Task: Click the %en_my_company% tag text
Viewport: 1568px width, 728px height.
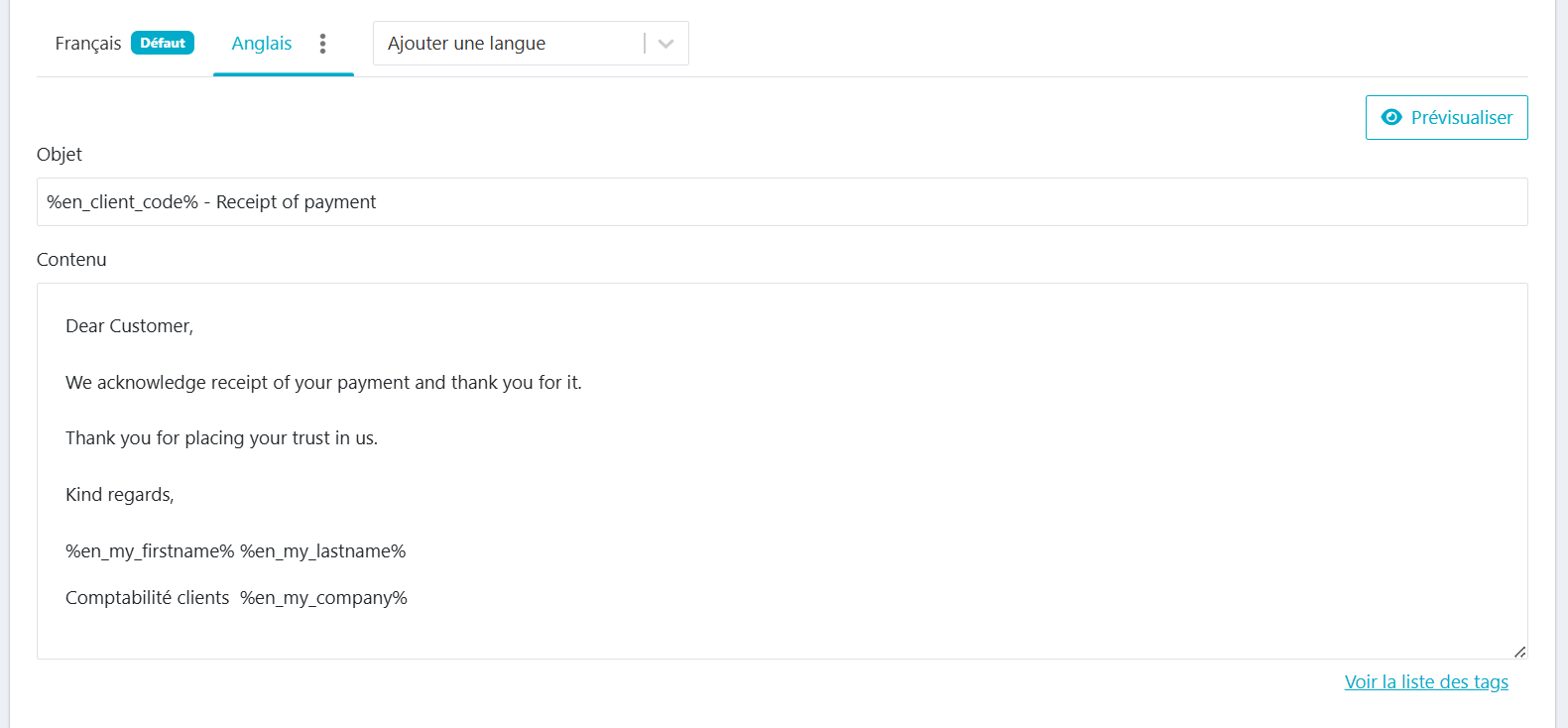Action: click(323, 598)
